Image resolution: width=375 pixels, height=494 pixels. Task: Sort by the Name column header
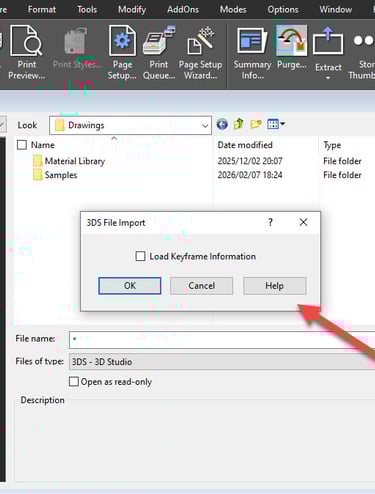(x=43, y=145)
